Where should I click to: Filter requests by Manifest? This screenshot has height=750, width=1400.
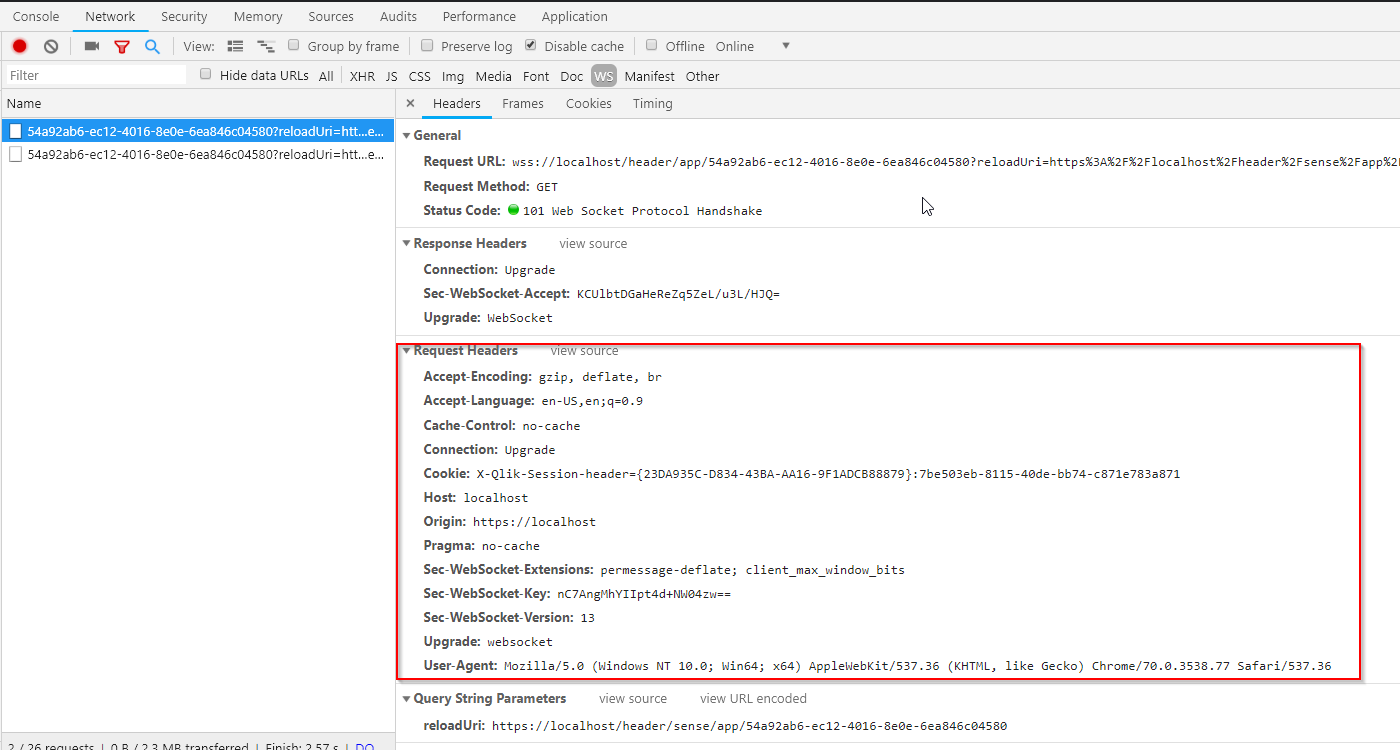(650, 76)
